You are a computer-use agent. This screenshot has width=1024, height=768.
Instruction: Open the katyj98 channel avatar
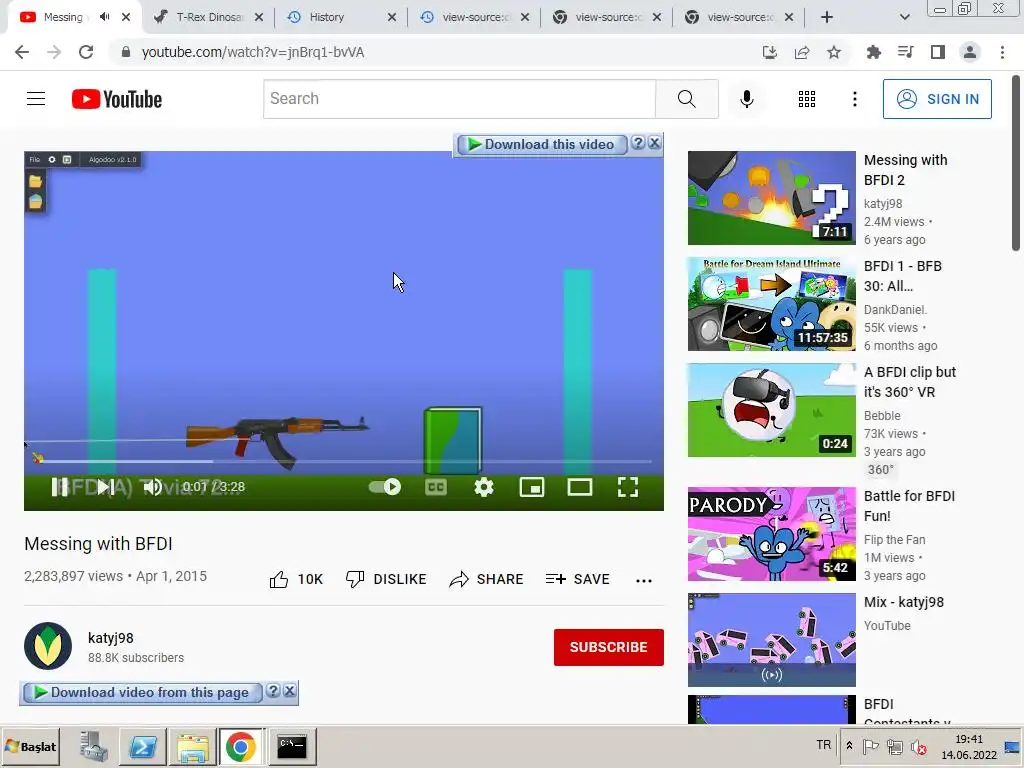[48, 646]
